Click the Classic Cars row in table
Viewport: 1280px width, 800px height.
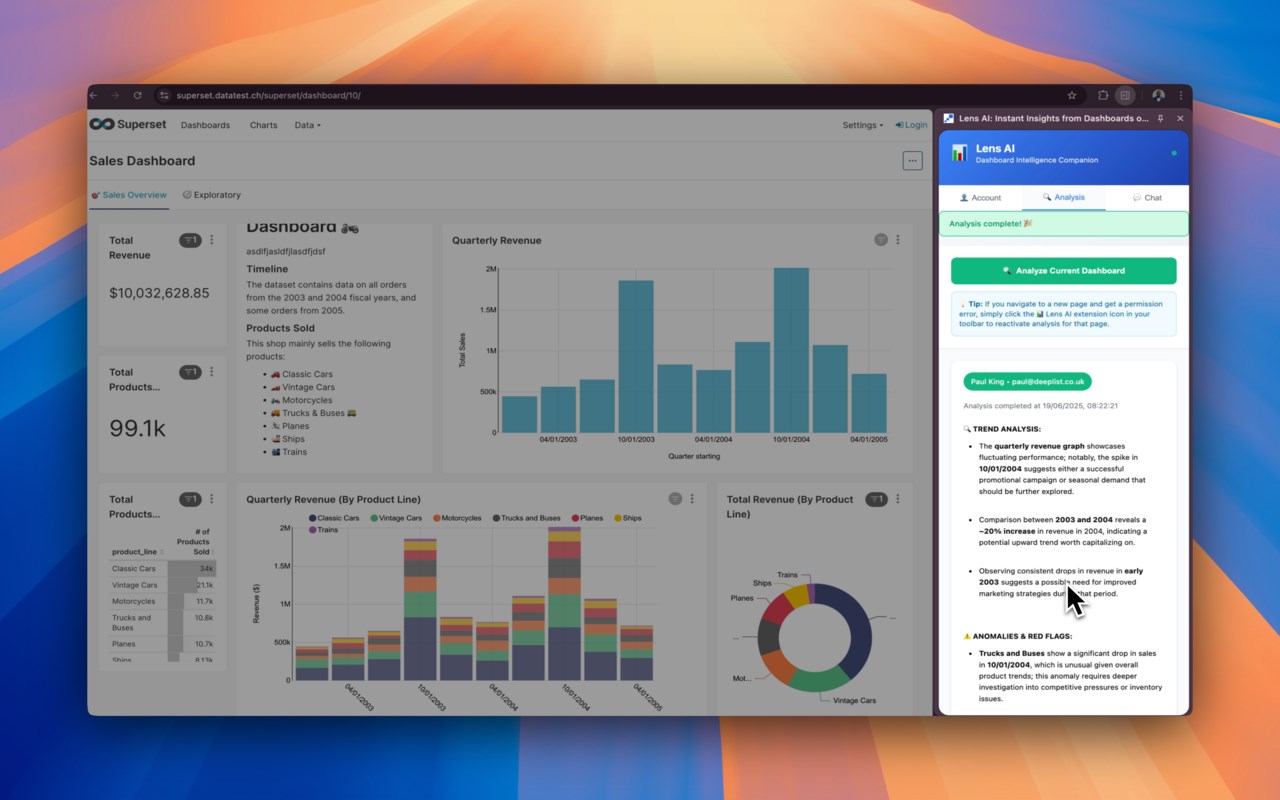point(163,568)
